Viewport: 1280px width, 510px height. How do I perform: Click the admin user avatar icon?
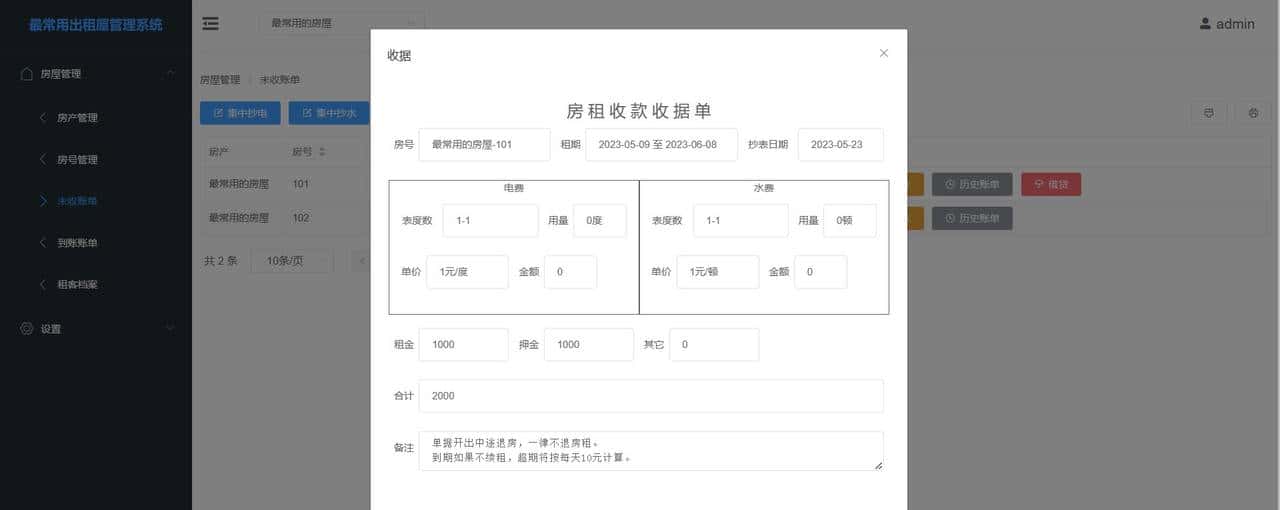(x=1205, y=23)
